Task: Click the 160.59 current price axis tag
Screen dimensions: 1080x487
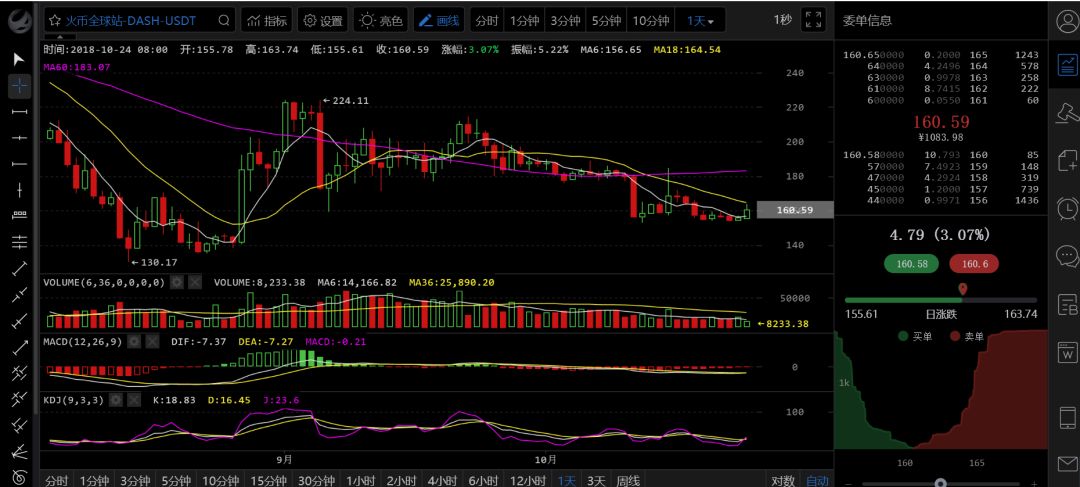Action: (795, 210)
